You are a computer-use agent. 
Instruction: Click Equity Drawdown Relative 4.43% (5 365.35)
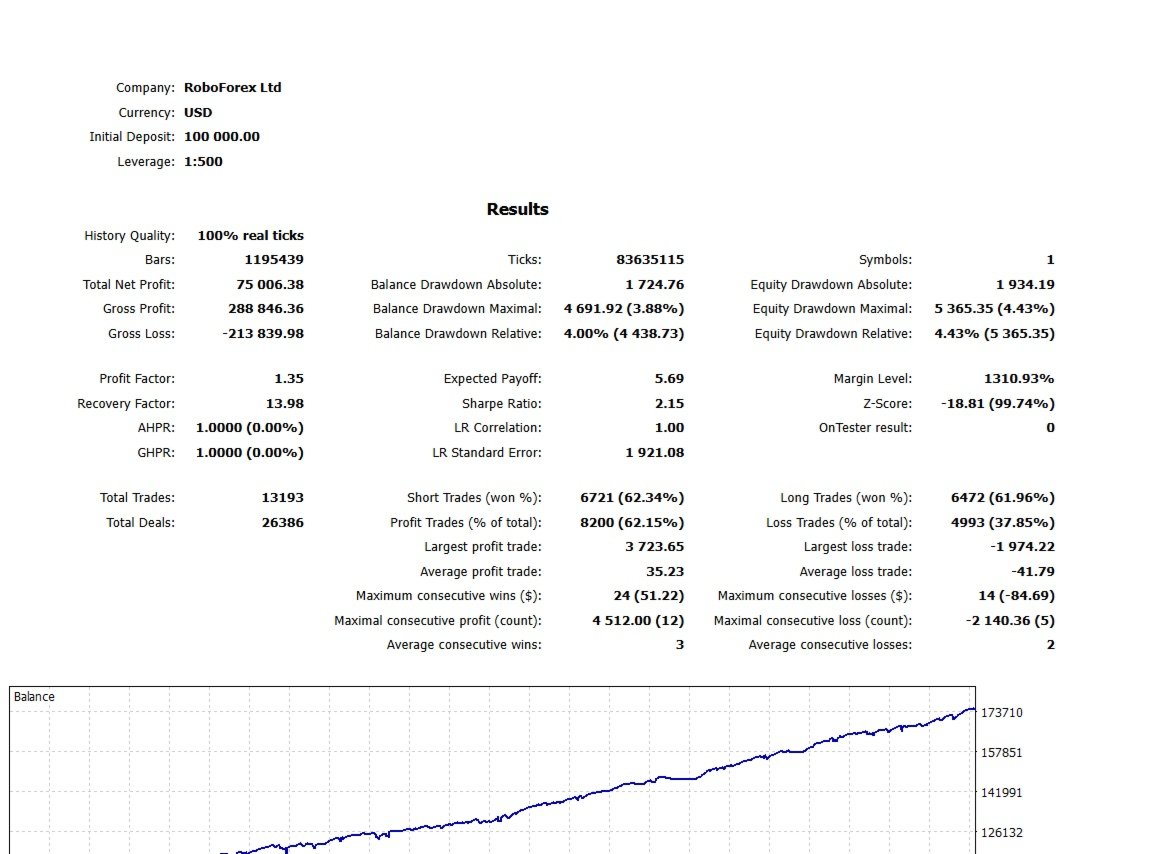click(x=994, y=334)
